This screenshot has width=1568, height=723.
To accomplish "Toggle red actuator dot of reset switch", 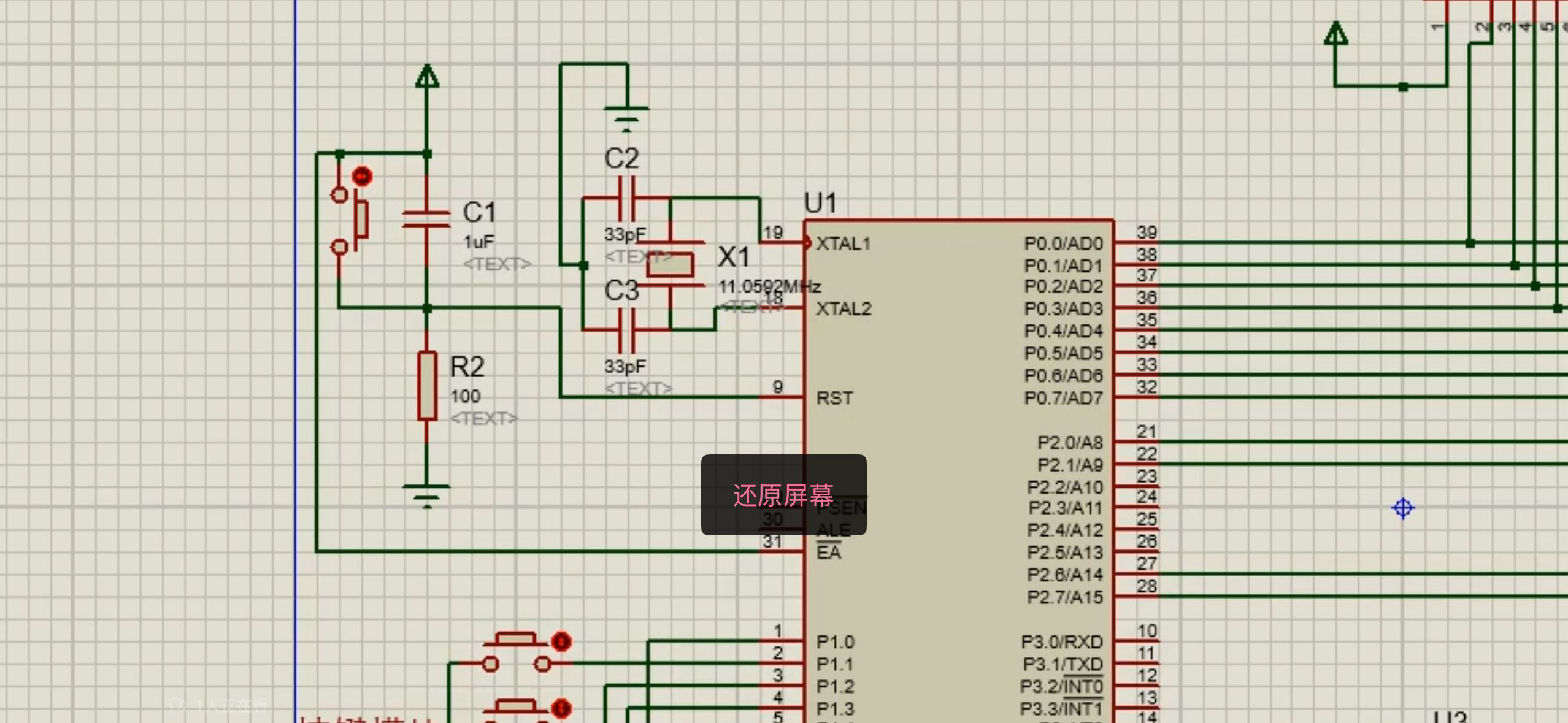I will pyautogui.click(x=362, y=177).
